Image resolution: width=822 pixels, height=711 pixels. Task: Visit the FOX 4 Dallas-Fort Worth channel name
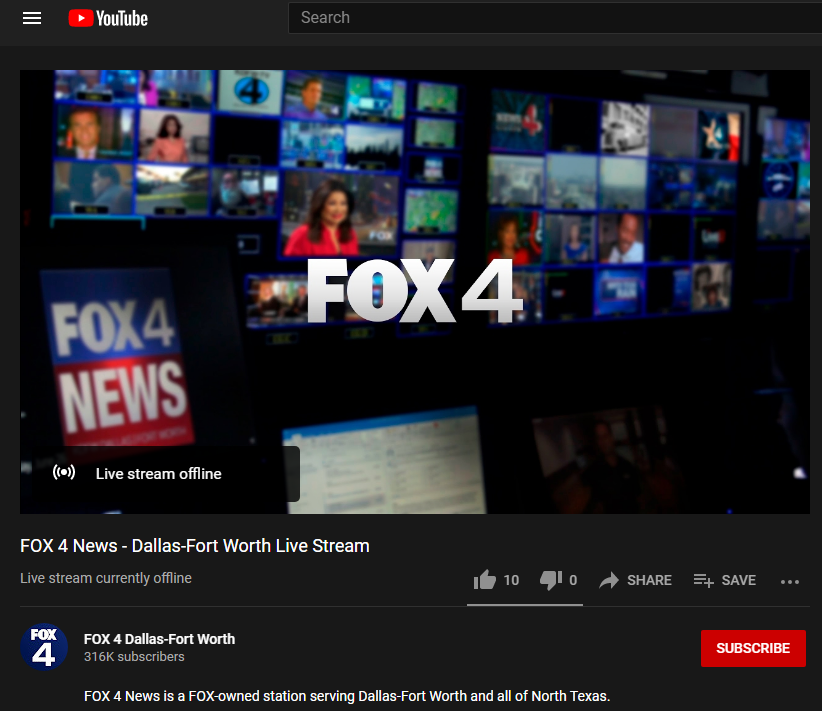(x=159, y=639)
